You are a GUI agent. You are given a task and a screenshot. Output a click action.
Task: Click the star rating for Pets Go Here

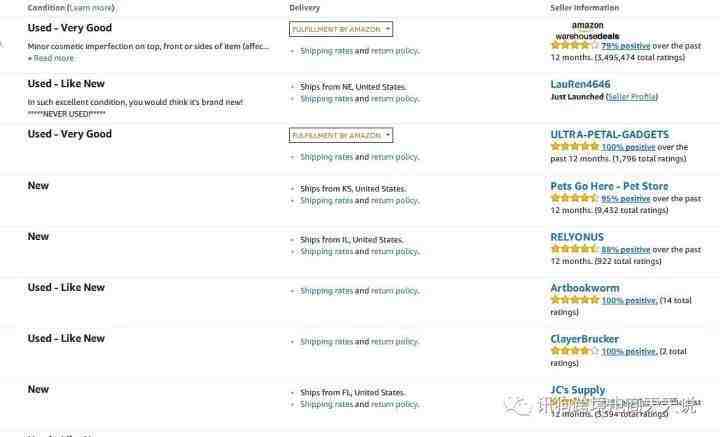574,198
